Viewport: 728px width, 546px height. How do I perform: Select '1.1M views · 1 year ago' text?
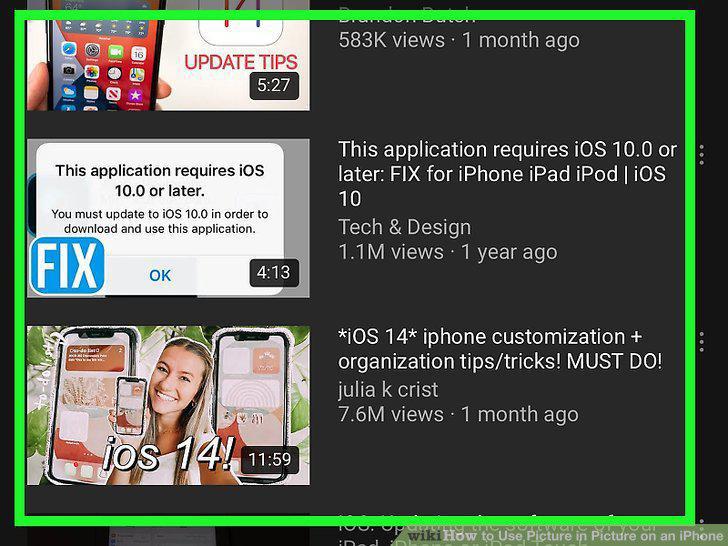(x=448, y=252)
